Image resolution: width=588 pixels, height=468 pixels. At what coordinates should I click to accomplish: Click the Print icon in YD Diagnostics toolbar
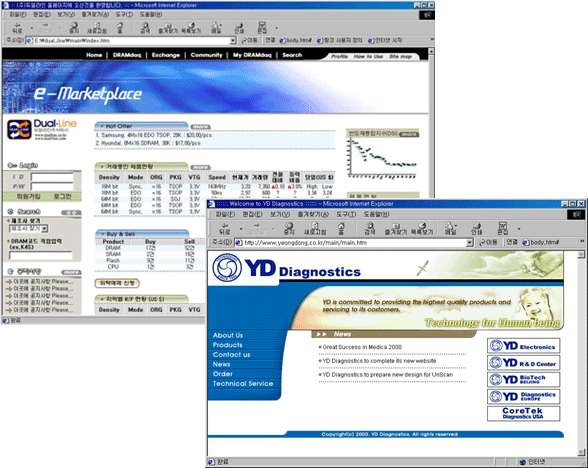click(476, 228)
